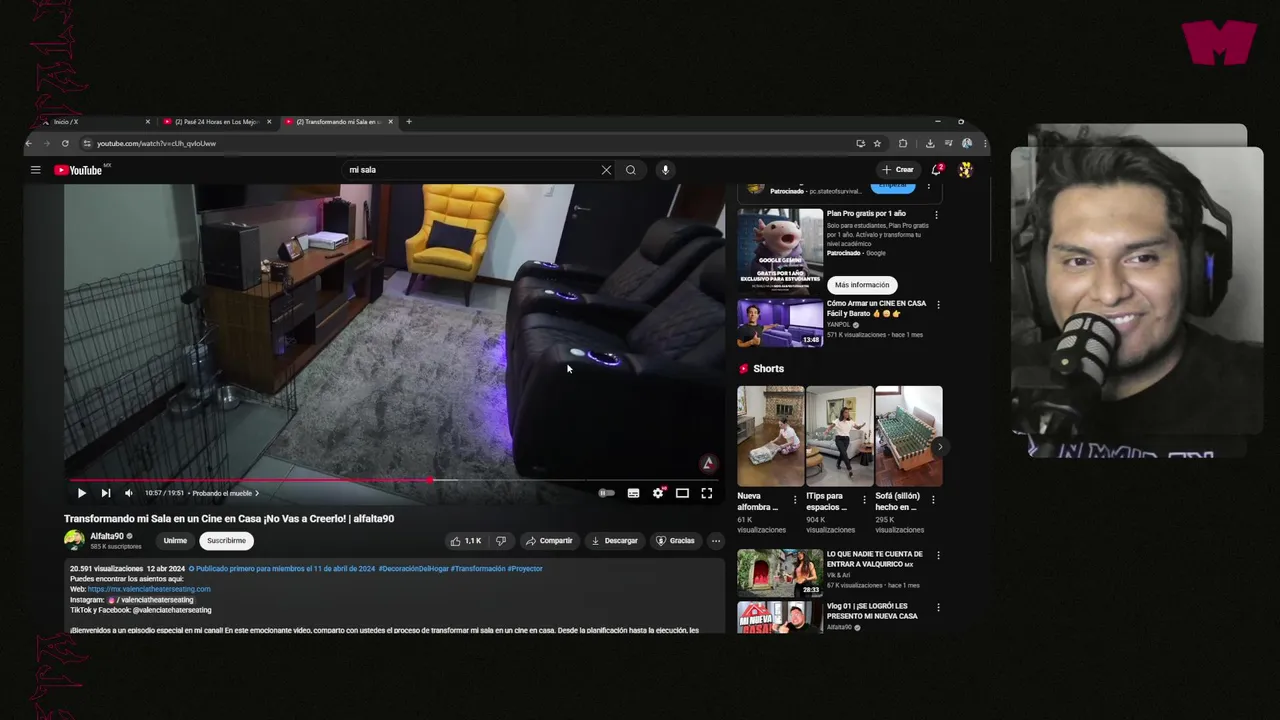
Task: Start voice search with the microphone
Action: click(x=665, y=170)
